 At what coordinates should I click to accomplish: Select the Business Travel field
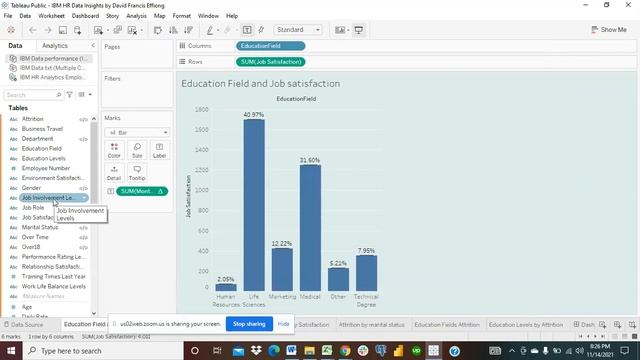[42, 129]
